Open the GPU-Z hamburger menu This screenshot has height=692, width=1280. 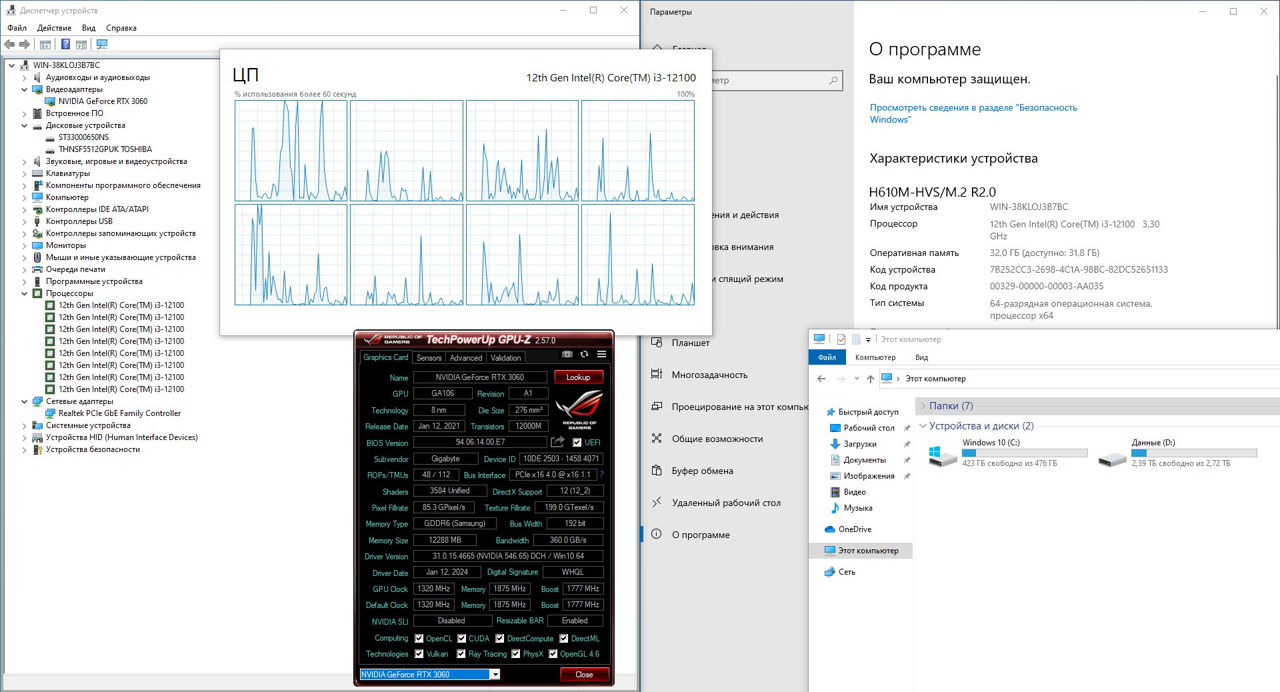tap(601, 354)
